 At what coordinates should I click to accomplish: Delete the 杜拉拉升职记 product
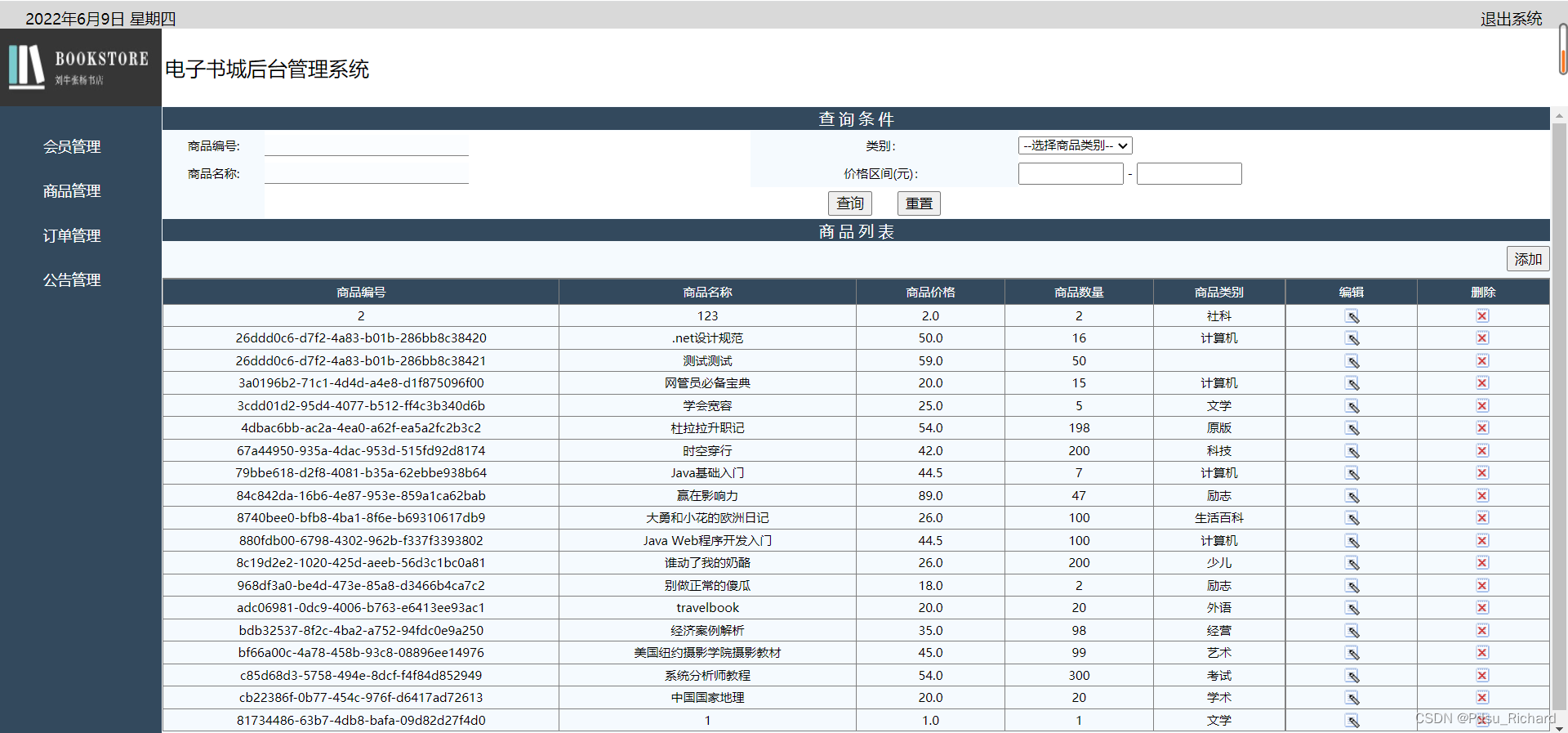click(1482, 428)
